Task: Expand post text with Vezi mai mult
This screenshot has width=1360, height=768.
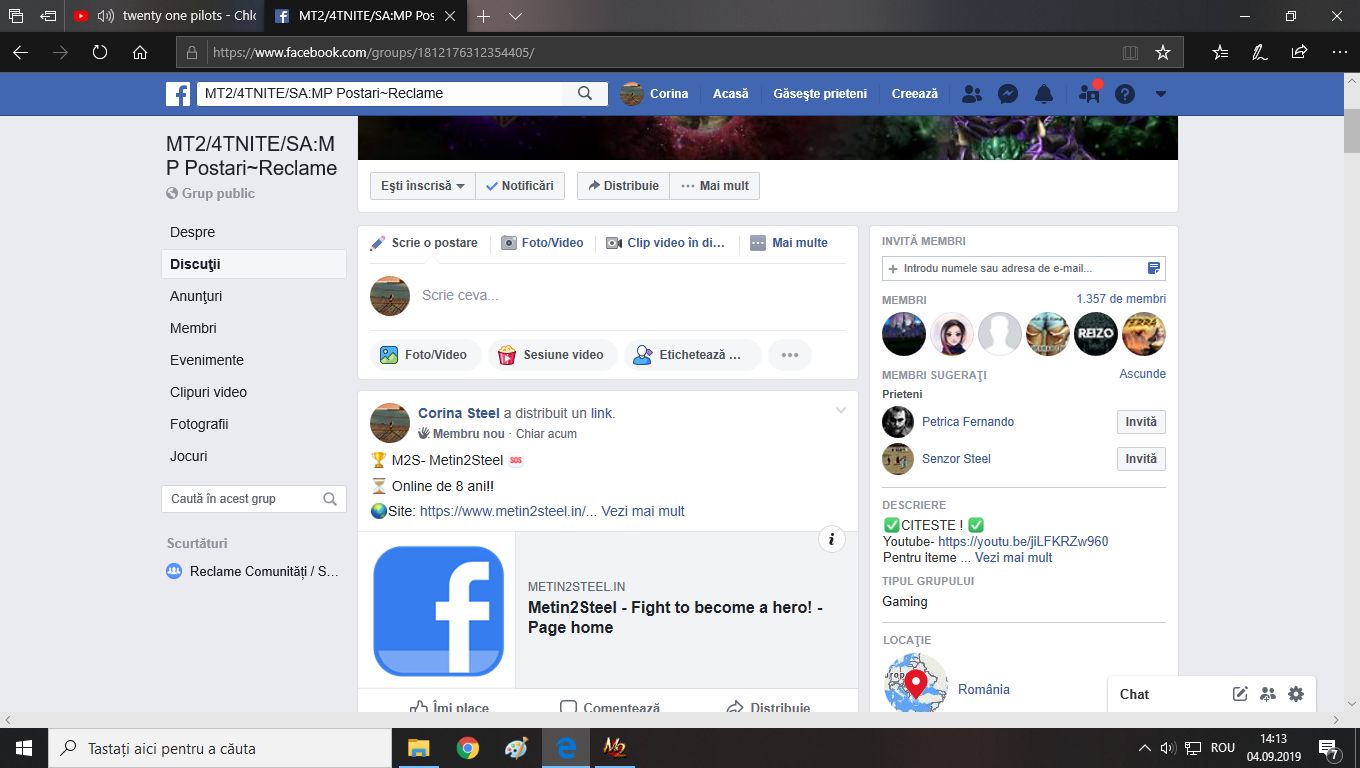Action: click(x=643, y=511)
